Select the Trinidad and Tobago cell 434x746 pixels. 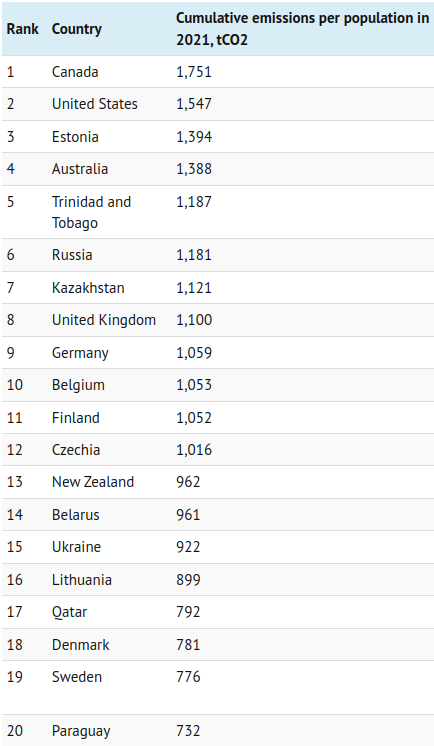click(91, 212)
